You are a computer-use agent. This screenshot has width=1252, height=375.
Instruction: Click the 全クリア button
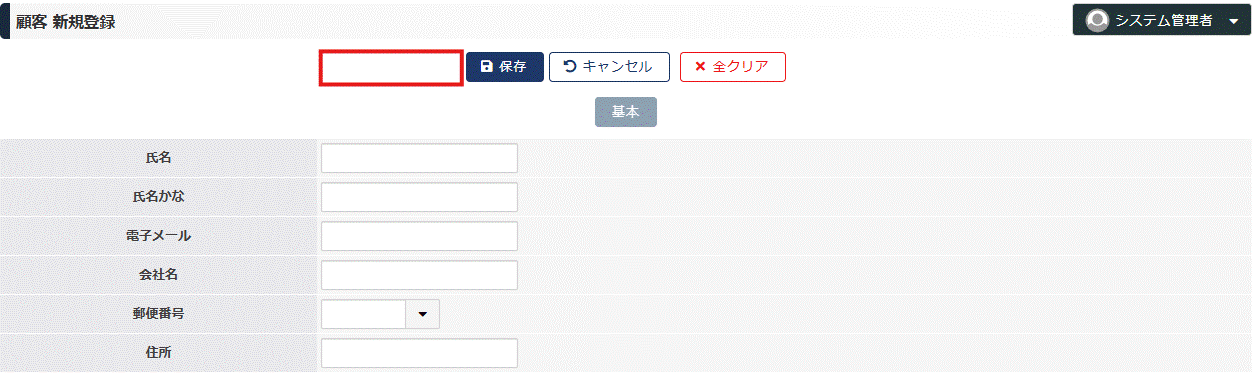(733, 67)
